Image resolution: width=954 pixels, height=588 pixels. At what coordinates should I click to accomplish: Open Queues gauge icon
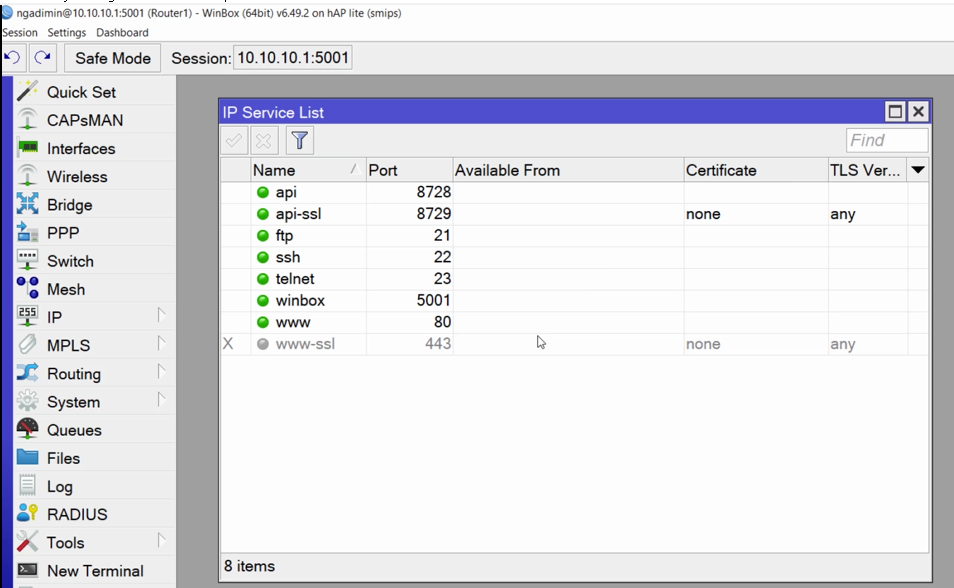[27, 429]
